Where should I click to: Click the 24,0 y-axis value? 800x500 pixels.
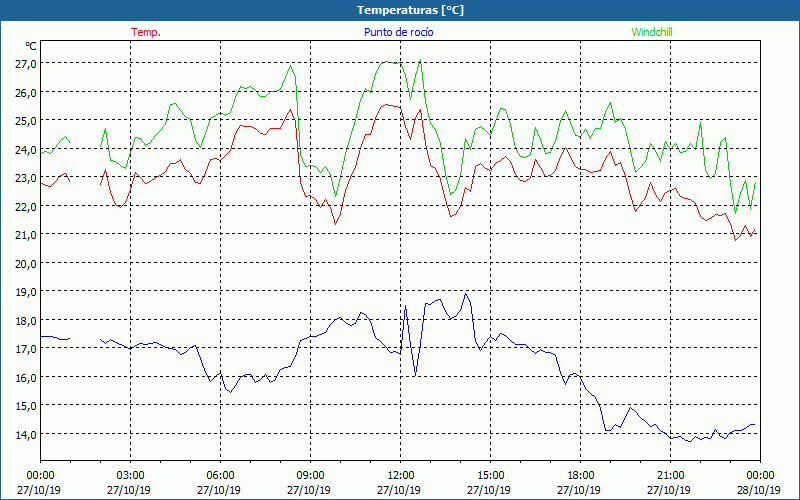pyautogui.click(x=26, y=149)
